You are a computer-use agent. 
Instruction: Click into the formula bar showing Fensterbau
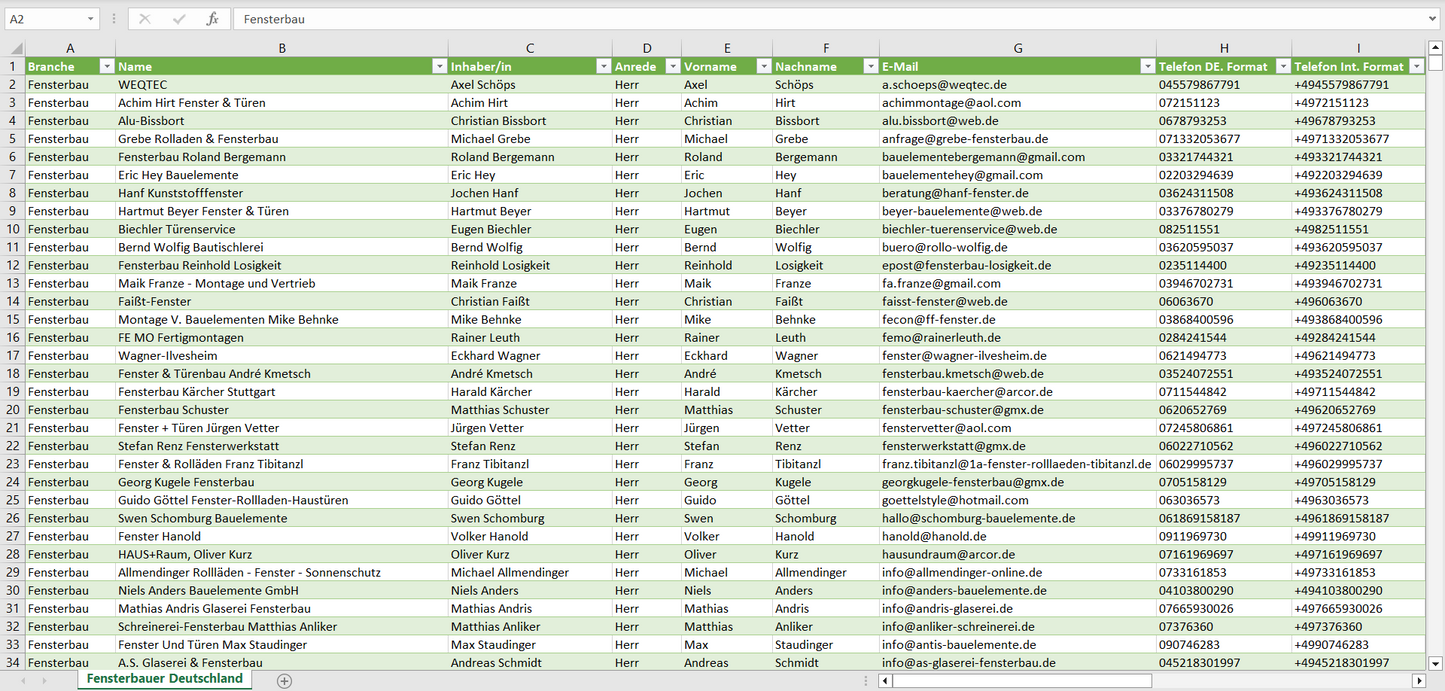[800, 19]
